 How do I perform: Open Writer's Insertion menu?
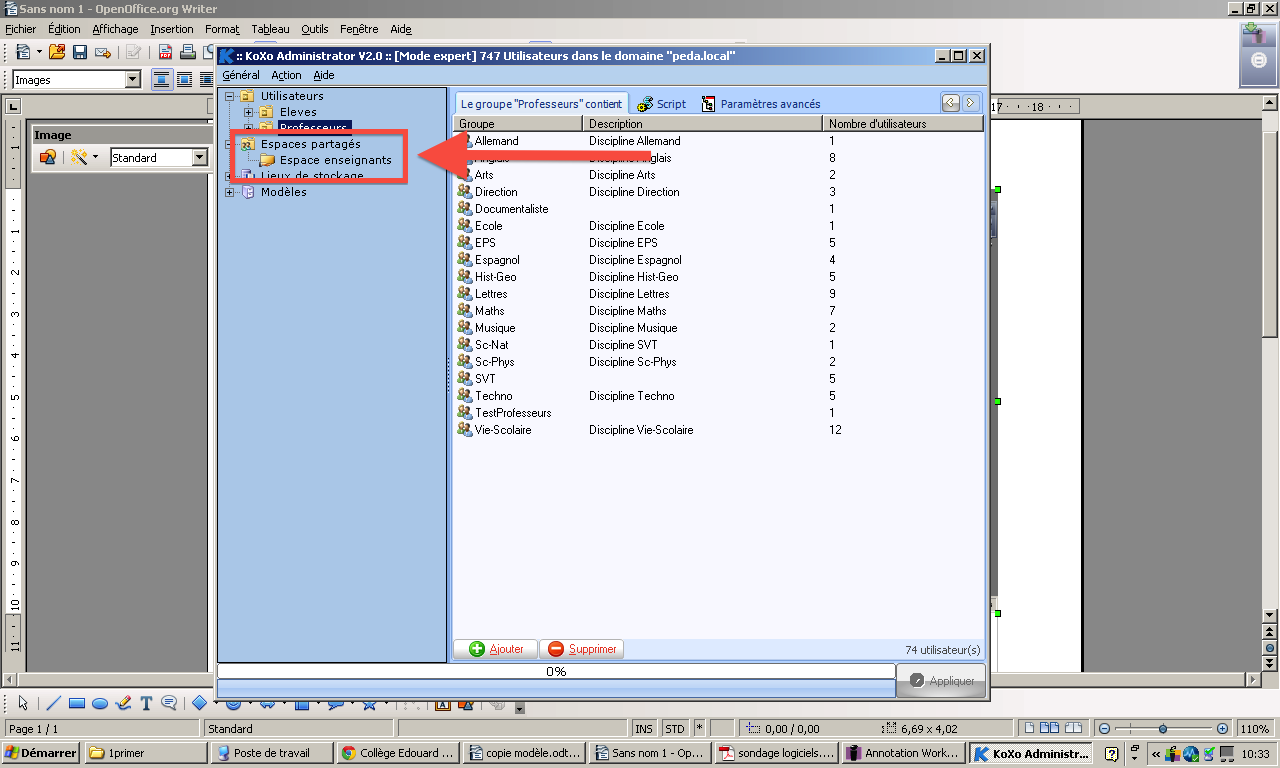pos(172,29)
